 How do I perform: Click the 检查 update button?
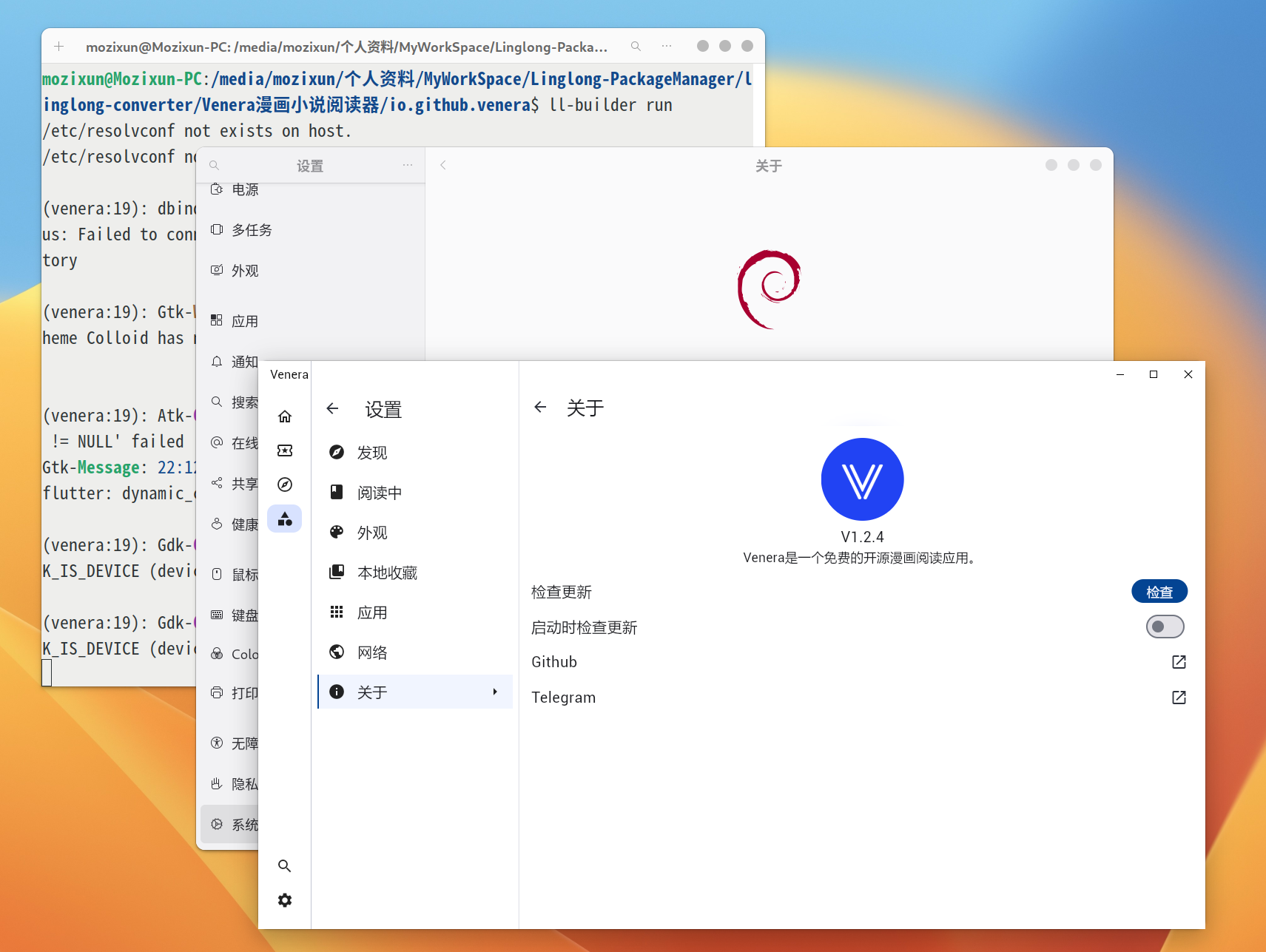pyautogui.click(x=1159, y=592)
